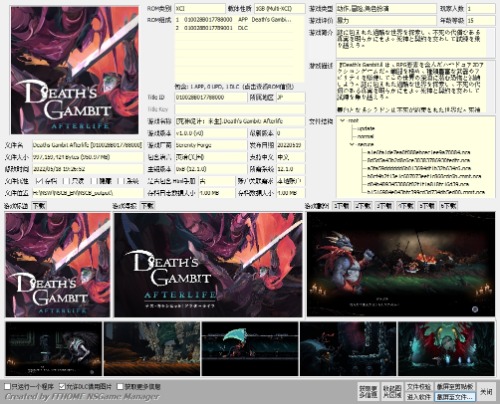This screenshot has width=500, height=404.
Task: Click the empty Title Key field
Action: (x=240, y=109)
